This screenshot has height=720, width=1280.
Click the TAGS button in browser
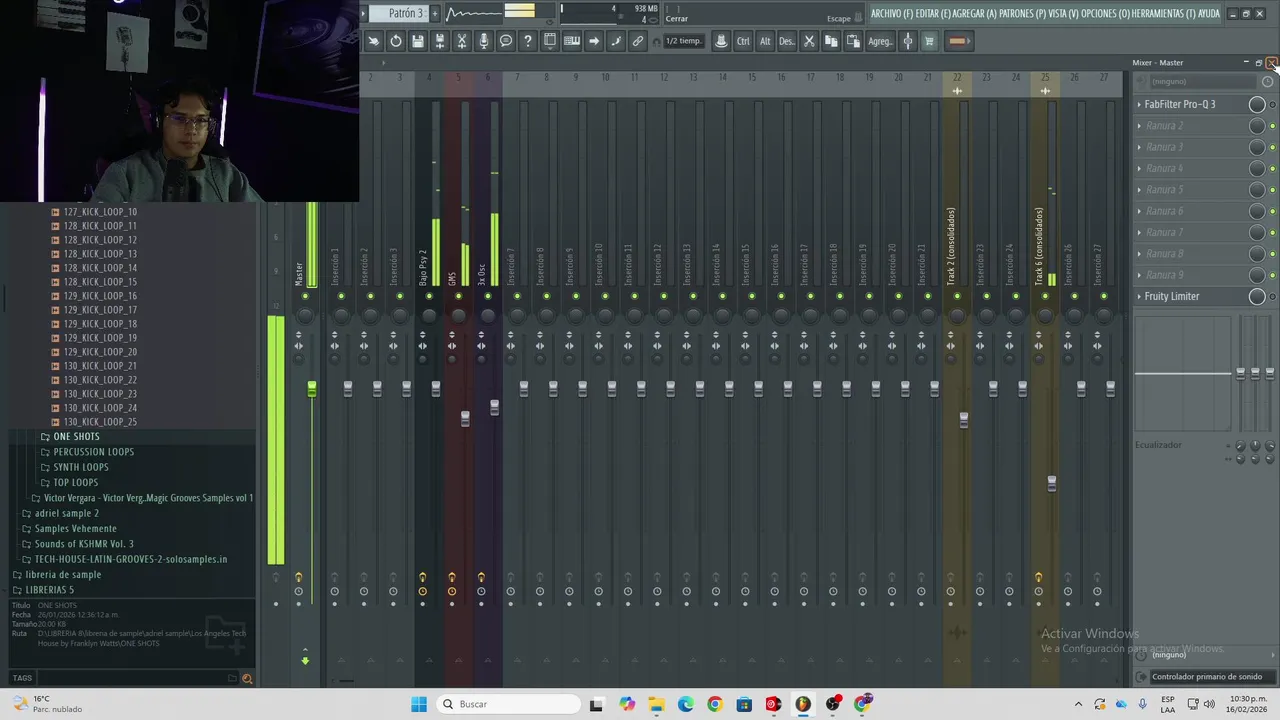coord(22,678)
